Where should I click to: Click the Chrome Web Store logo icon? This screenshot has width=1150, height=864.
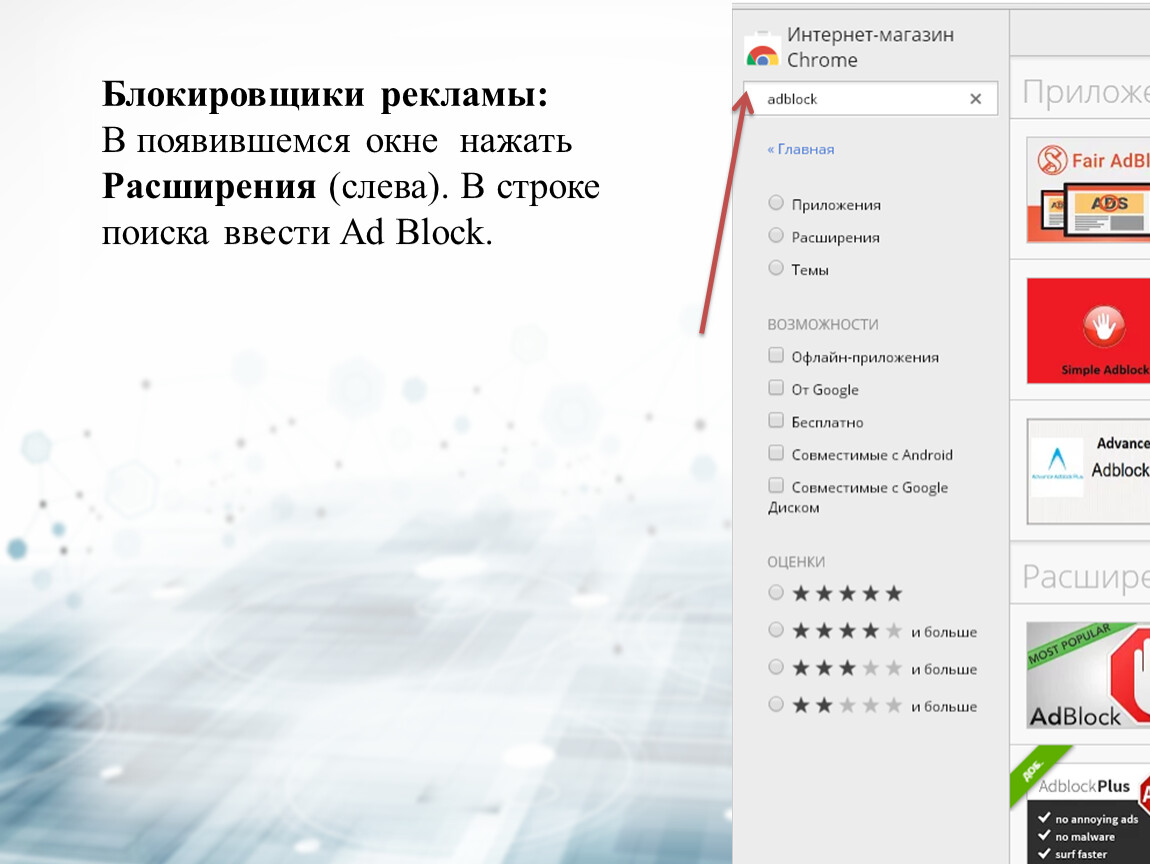pos(762,49)
